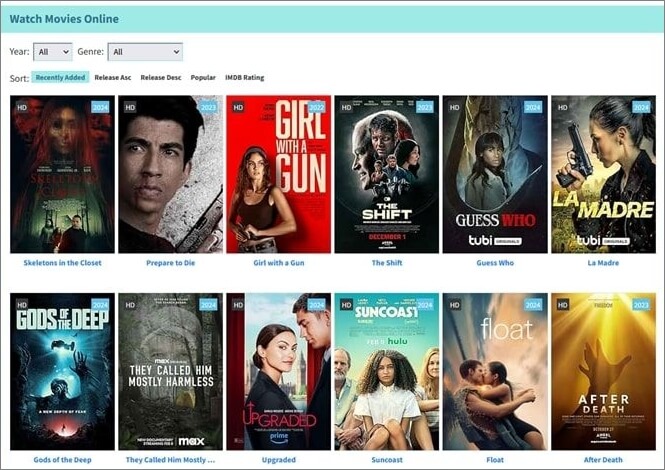
Task: Click the Guess Who title link
Action: (494, 263)
